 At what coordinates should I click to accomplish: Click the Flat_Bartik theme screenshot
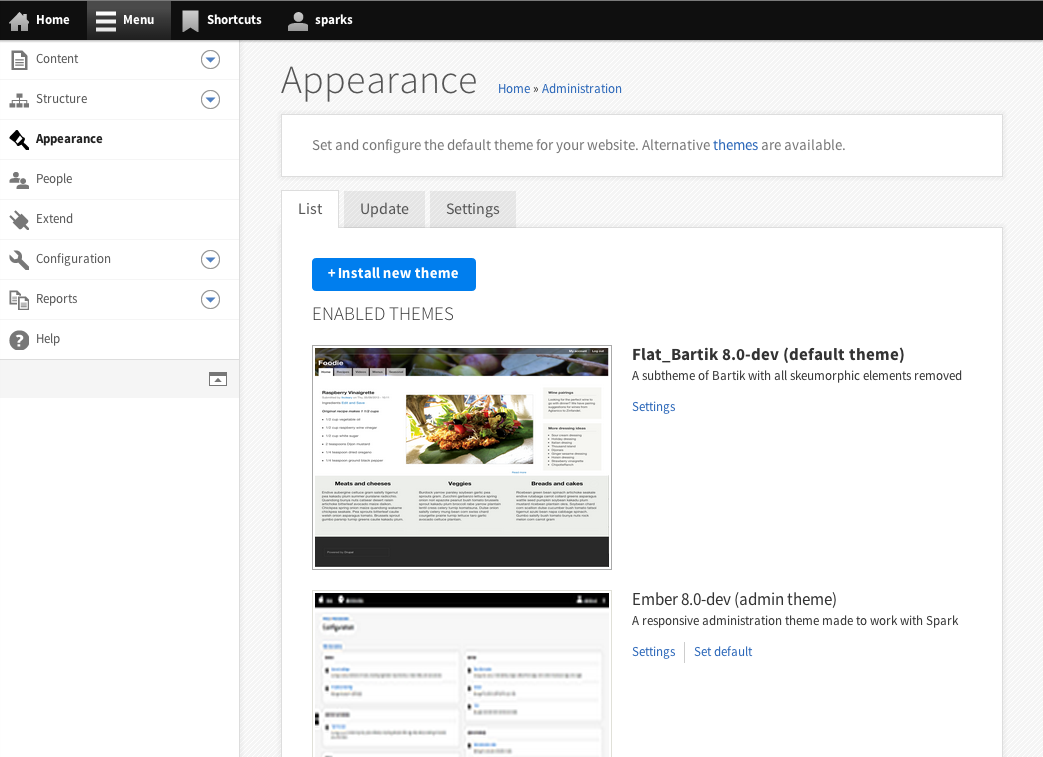click(x=462, y=457)
